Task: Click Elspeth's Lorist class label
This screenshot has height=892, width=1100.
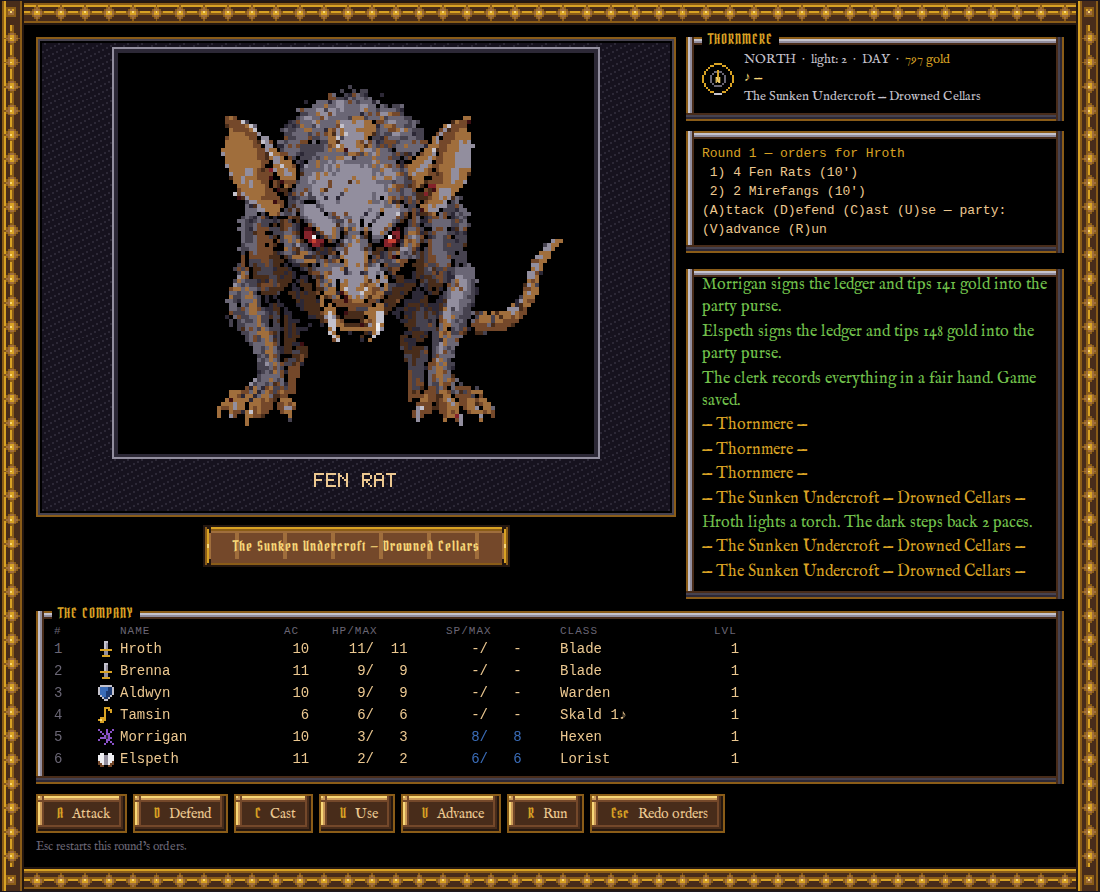Action: [x=584, y=759]
